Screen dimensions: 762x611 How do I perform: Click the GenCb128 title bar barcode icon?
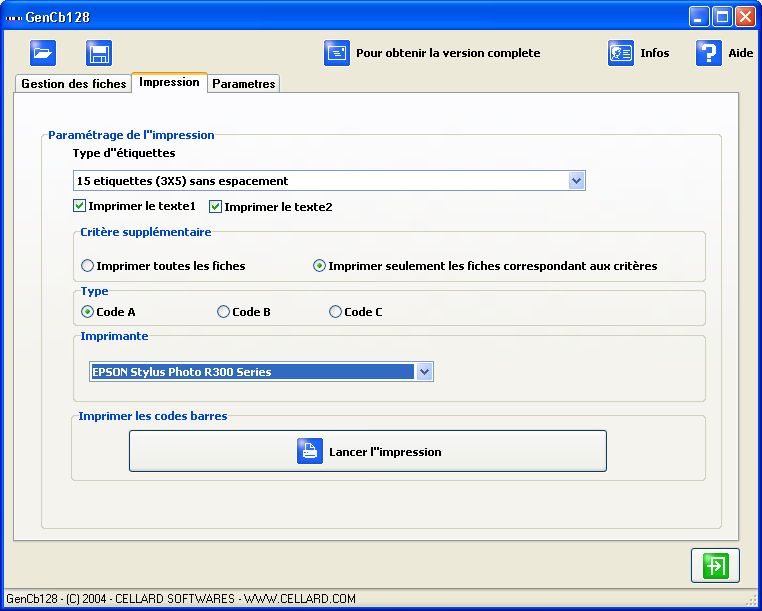tap(14, 16)
